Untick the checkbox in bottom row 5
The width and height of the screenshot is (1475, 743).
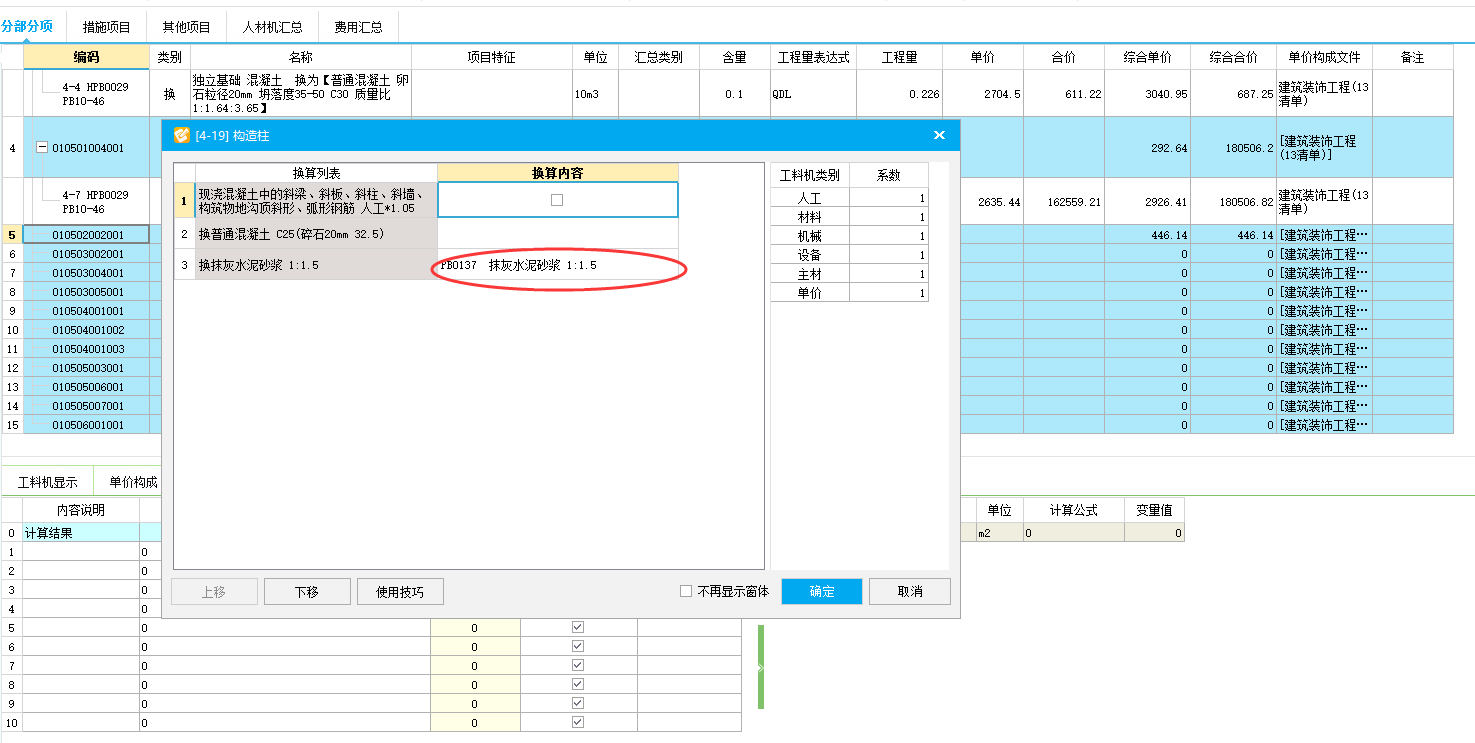point(577,627)
